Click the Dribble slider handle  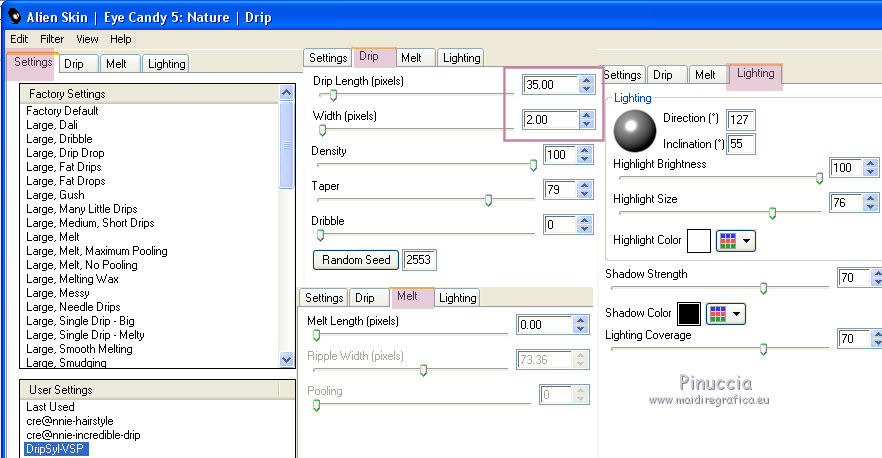[x=321, y=235]
